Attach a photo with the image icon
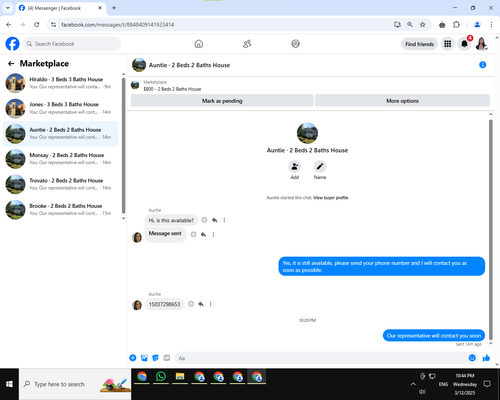The width and height of the screenshot is (500, 400). pyautogui.click(x=144, y=358)
